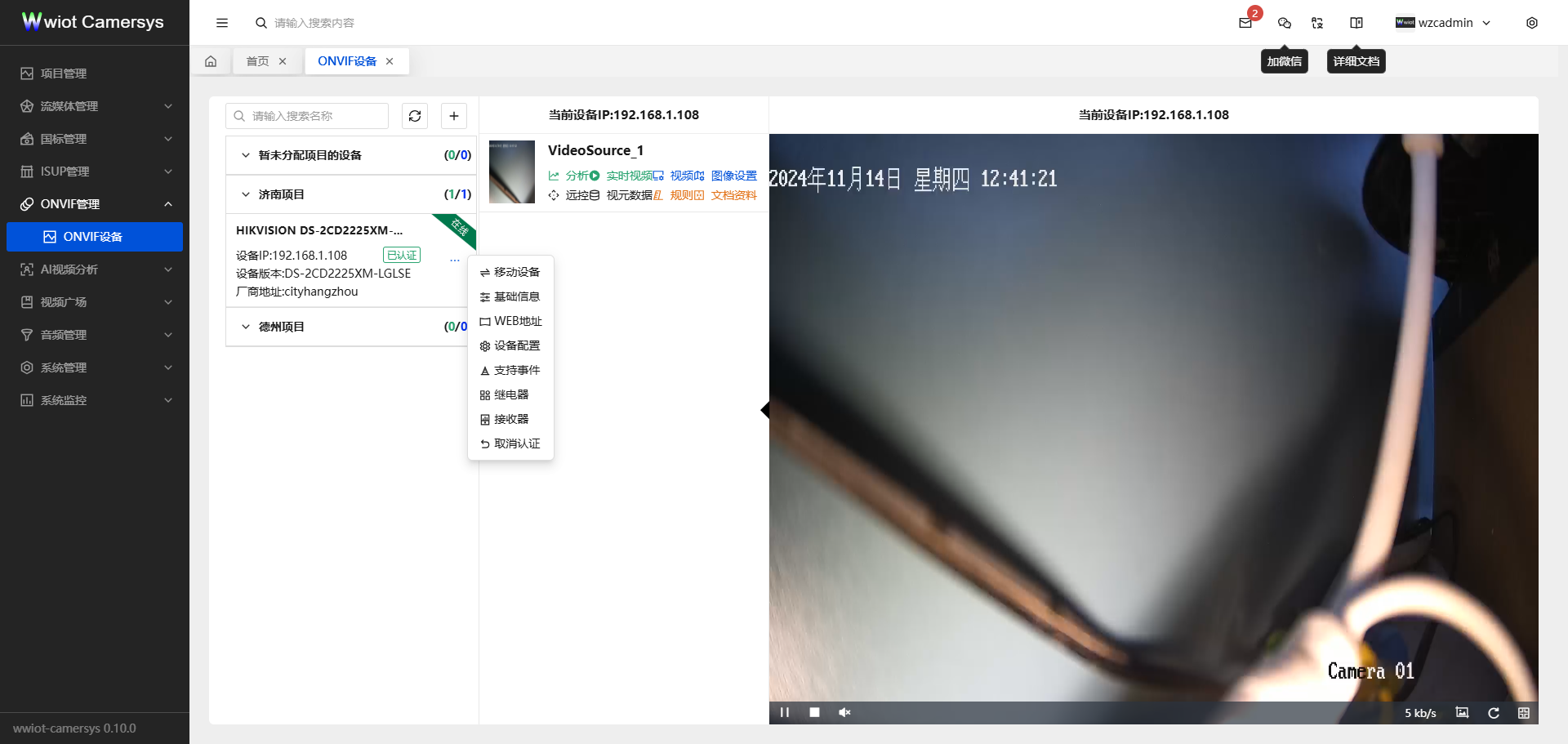Click the 详细文档 button
Screen dimensions: 1568x744
click(1356, 60)
